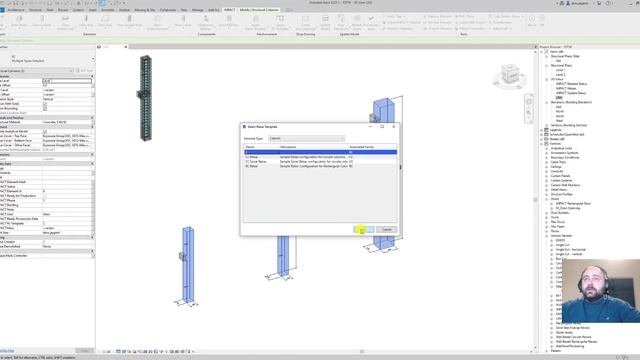Click Cancel in Select Rebar Template dialog
This screenshot has height=360, width=640.
click(x=387, y=229)
